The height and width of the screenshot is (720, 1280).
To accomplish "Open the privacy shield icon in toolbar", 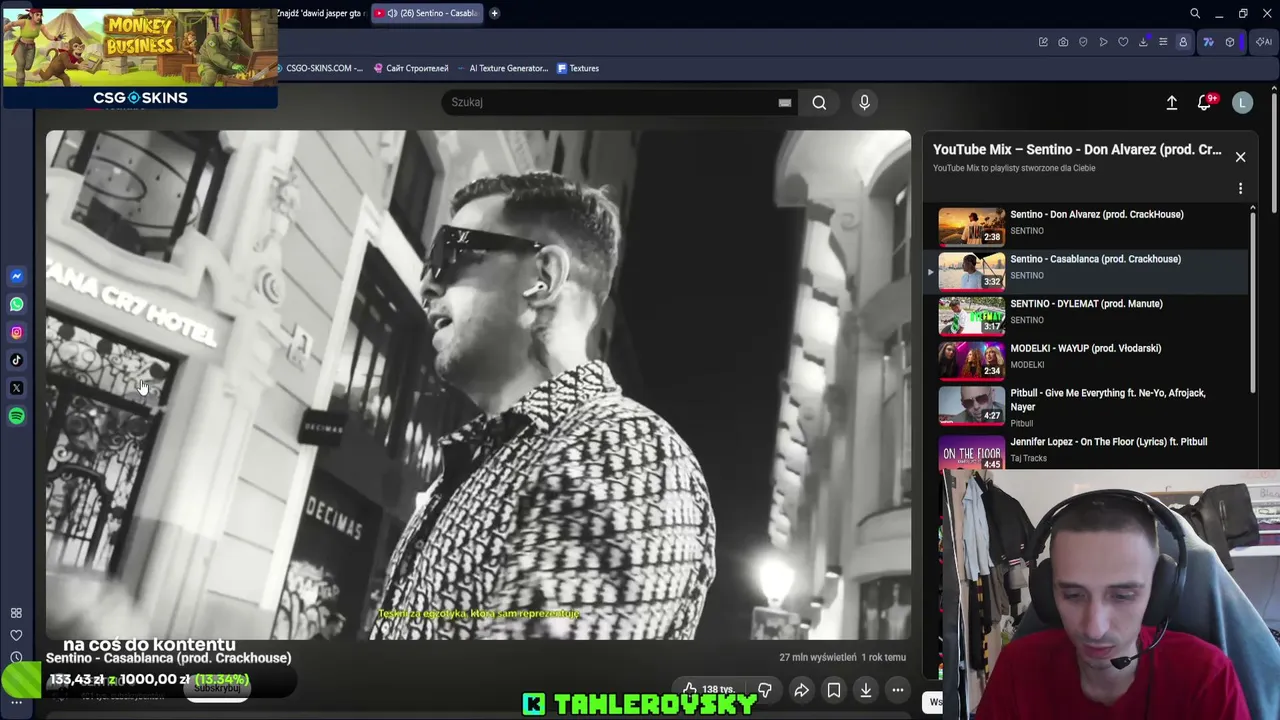I will [x=1083, y=42].
